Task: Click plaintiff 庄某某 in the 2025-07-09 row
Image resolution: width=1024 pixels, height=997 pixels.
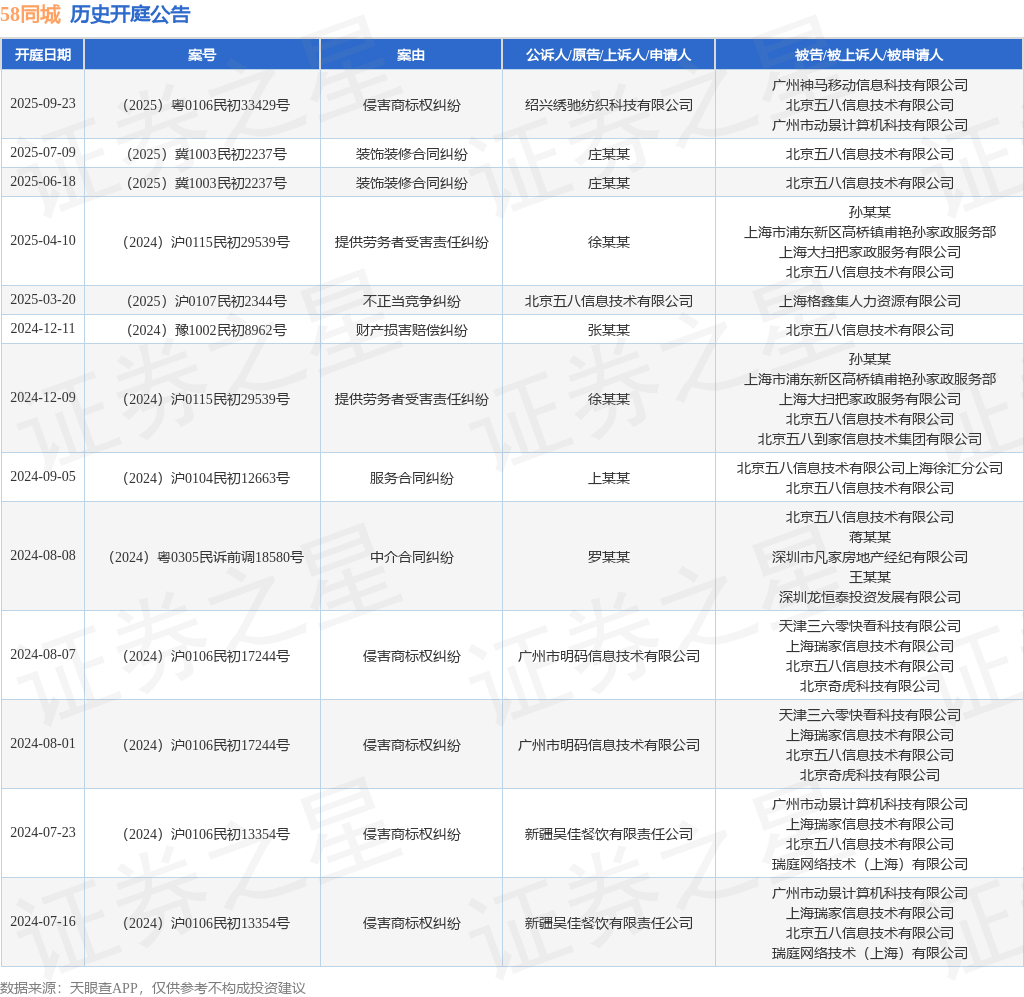Action: 609,154
